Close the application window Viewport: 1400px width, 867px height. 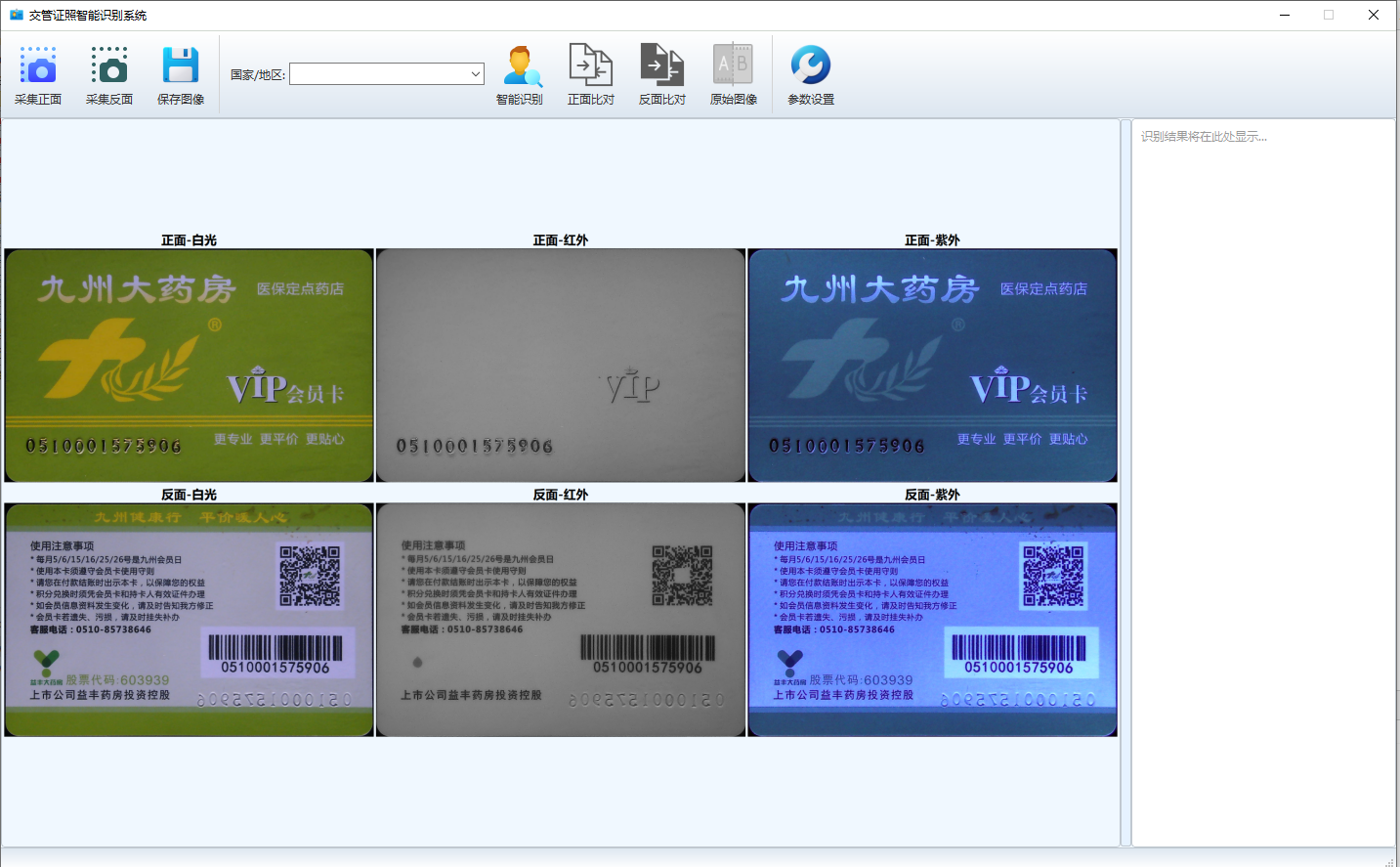[x=1374, y=15]
